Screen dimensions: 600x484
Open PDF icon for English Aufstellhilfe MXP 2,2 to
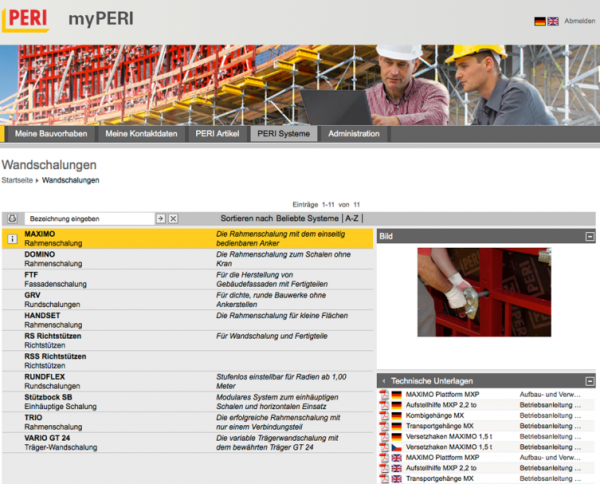(384, 468)
